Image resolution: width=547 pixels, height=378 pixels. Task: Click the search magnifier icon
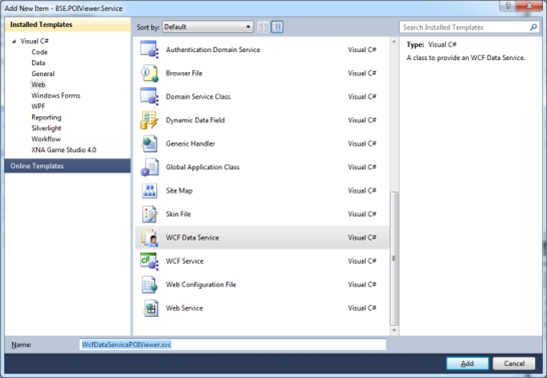click(533, 27)
